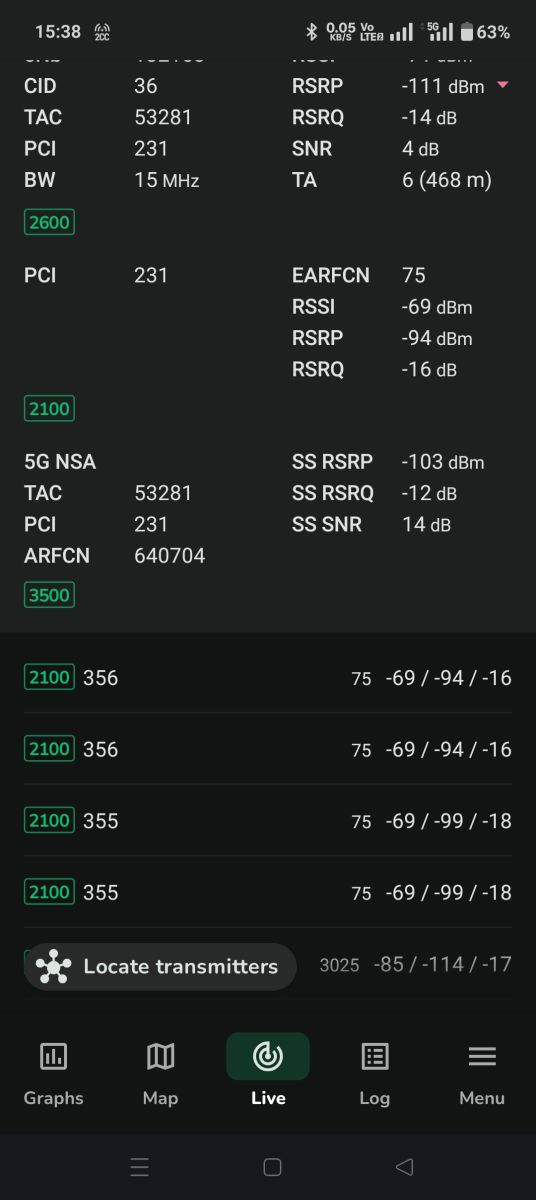The width and height of the screenshot is (536, 1200).
Task: Tap the Locate transmitters network icon
Action: point(53,966)
